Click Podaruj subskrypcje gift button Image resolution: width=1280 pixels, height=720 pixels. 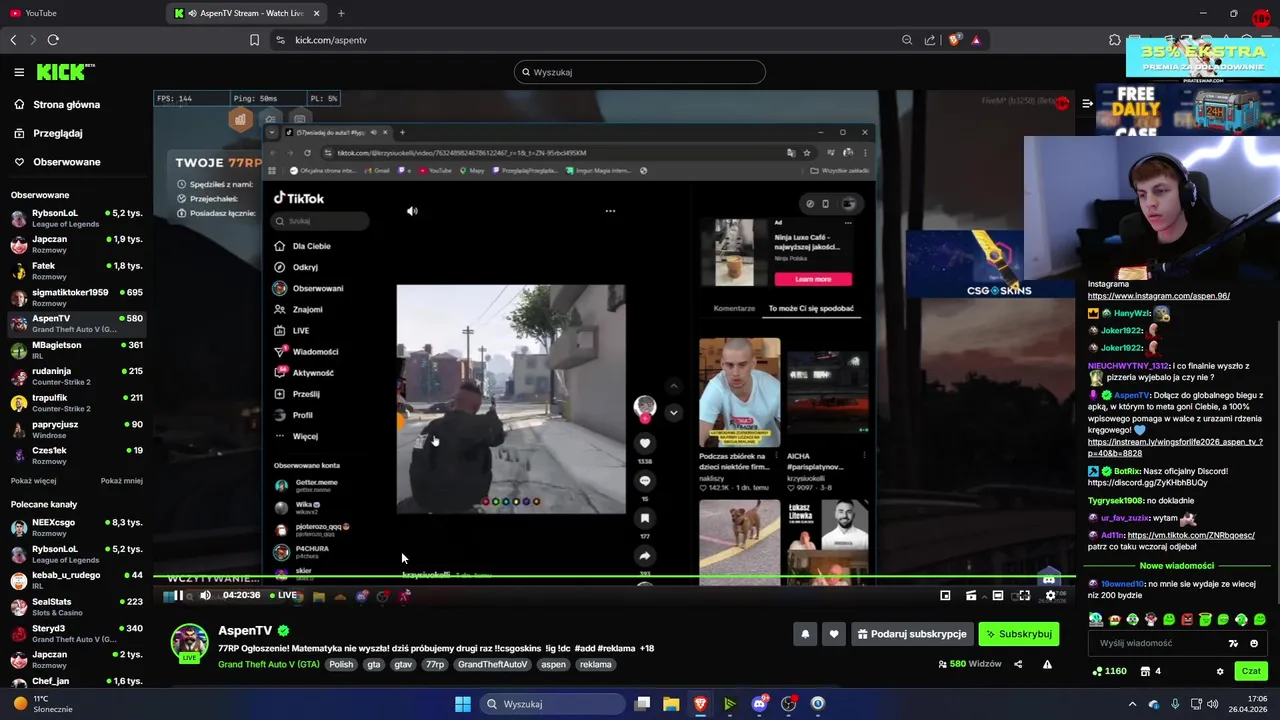click(x=912, y=634)
